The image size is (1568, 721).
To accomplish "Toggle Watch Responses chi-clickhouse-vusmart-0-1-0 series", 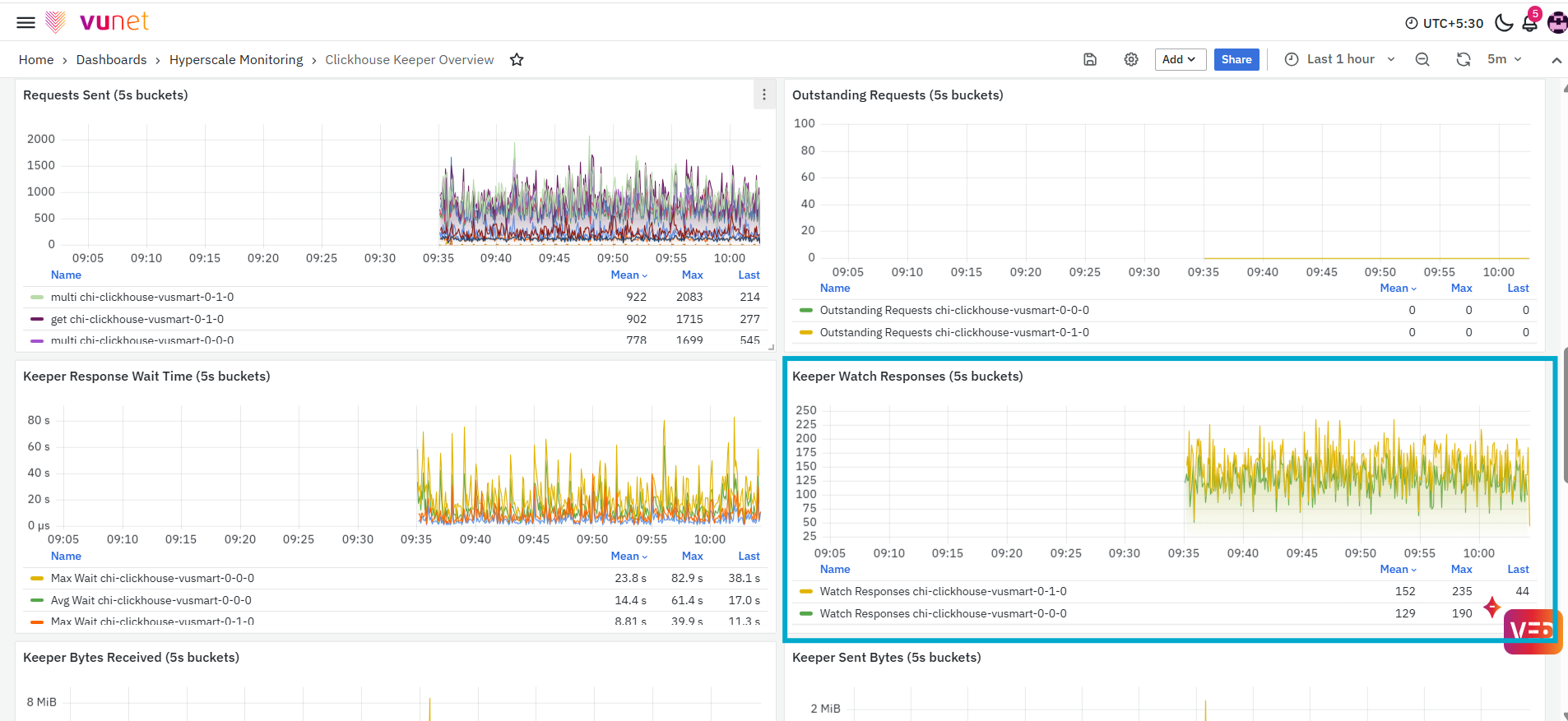I will tap(944, 591).
